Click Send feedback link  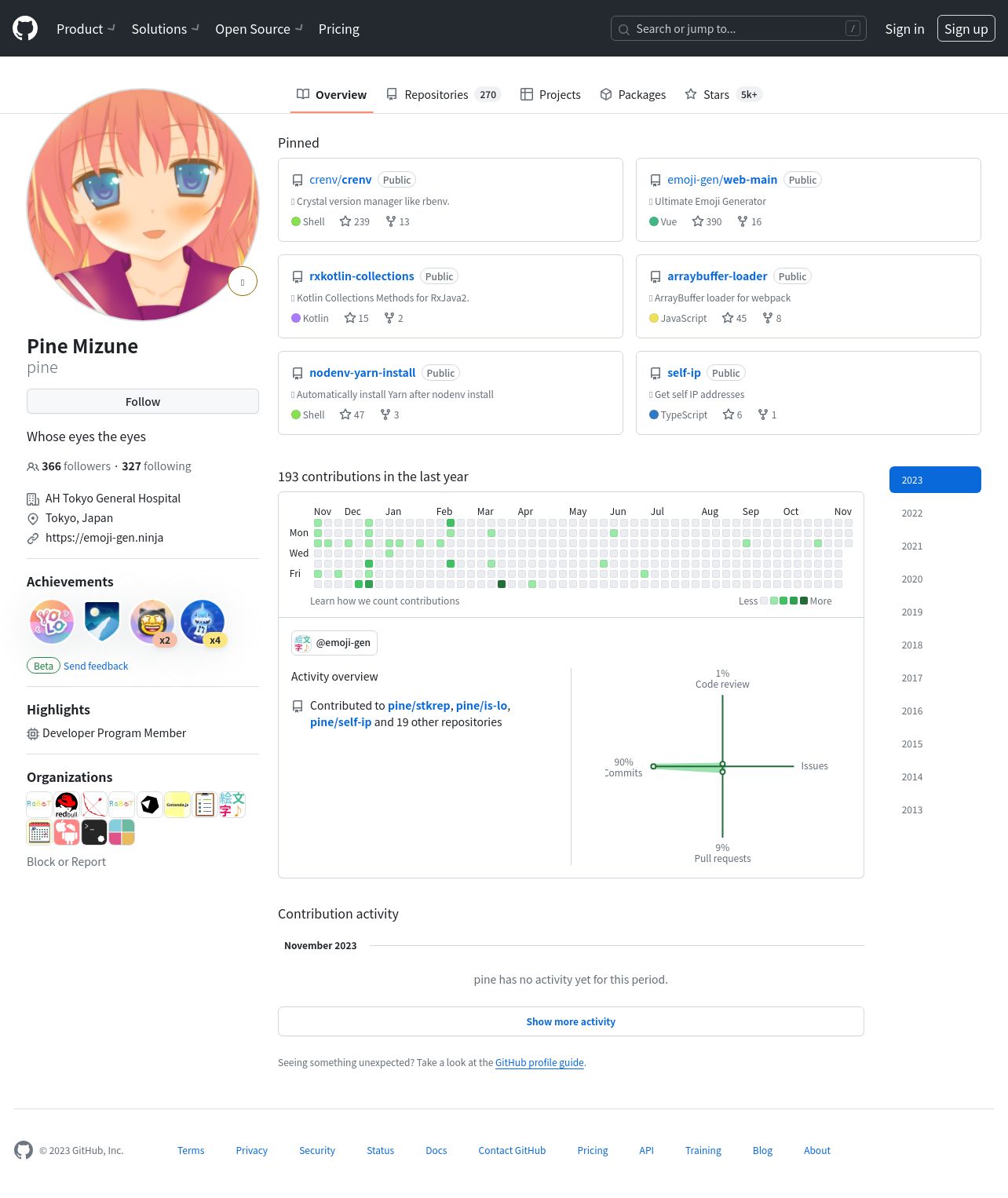click(96, 666)
